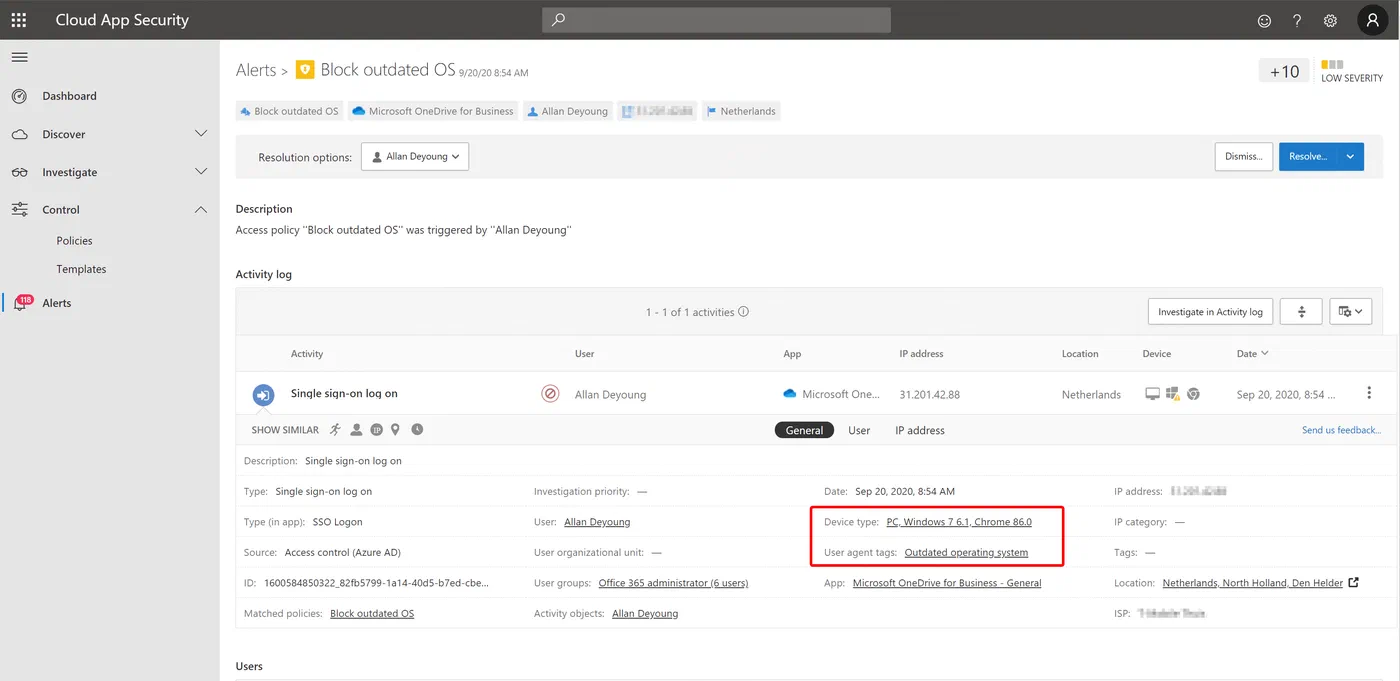This screenshot has height=681, width=1400.
Task: Click the Block outdated OS tag chip
Action: 289,111
